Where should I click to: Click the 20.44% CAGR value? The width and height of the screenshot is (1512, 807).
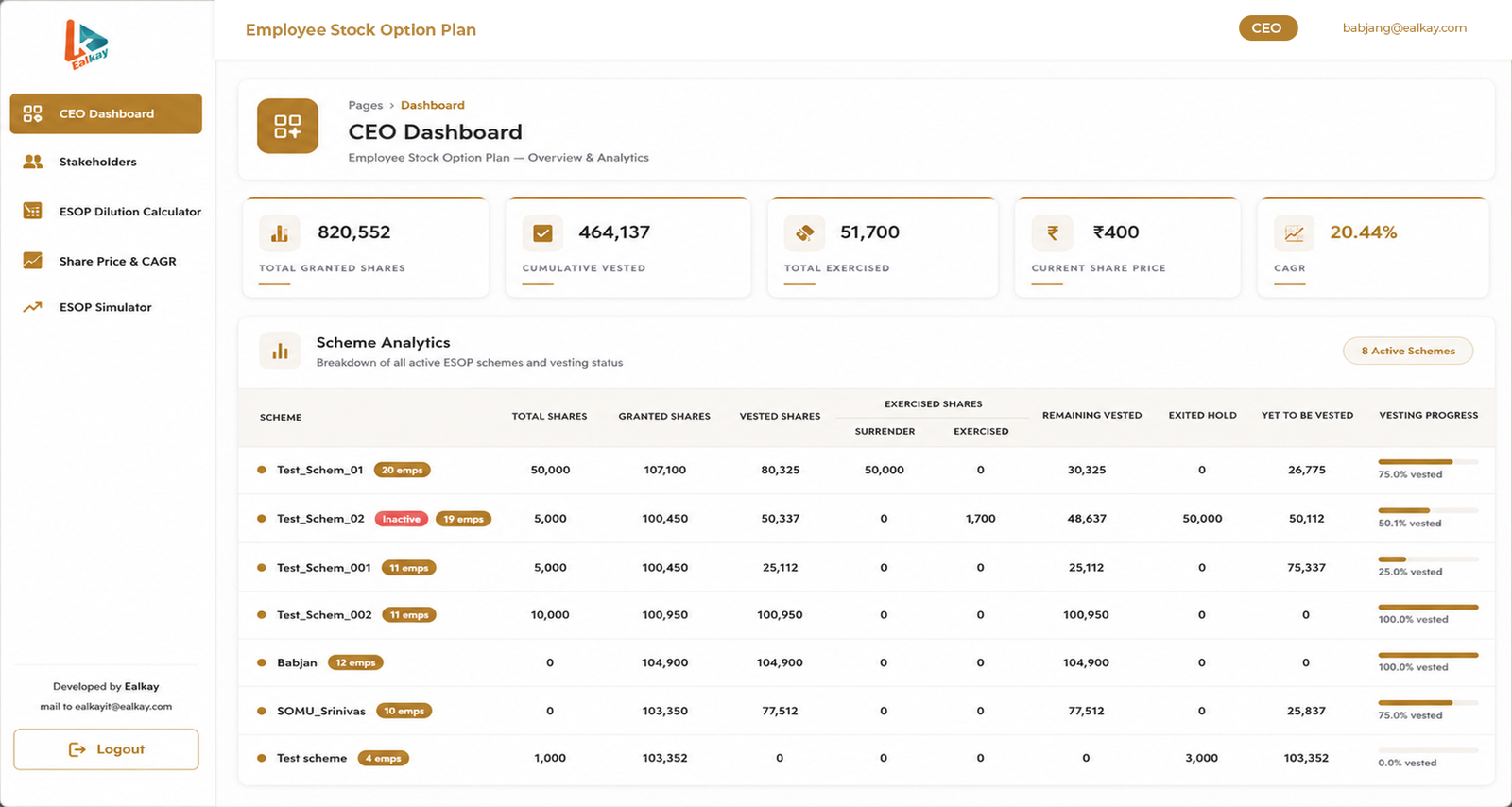[x=1363, y=232]
